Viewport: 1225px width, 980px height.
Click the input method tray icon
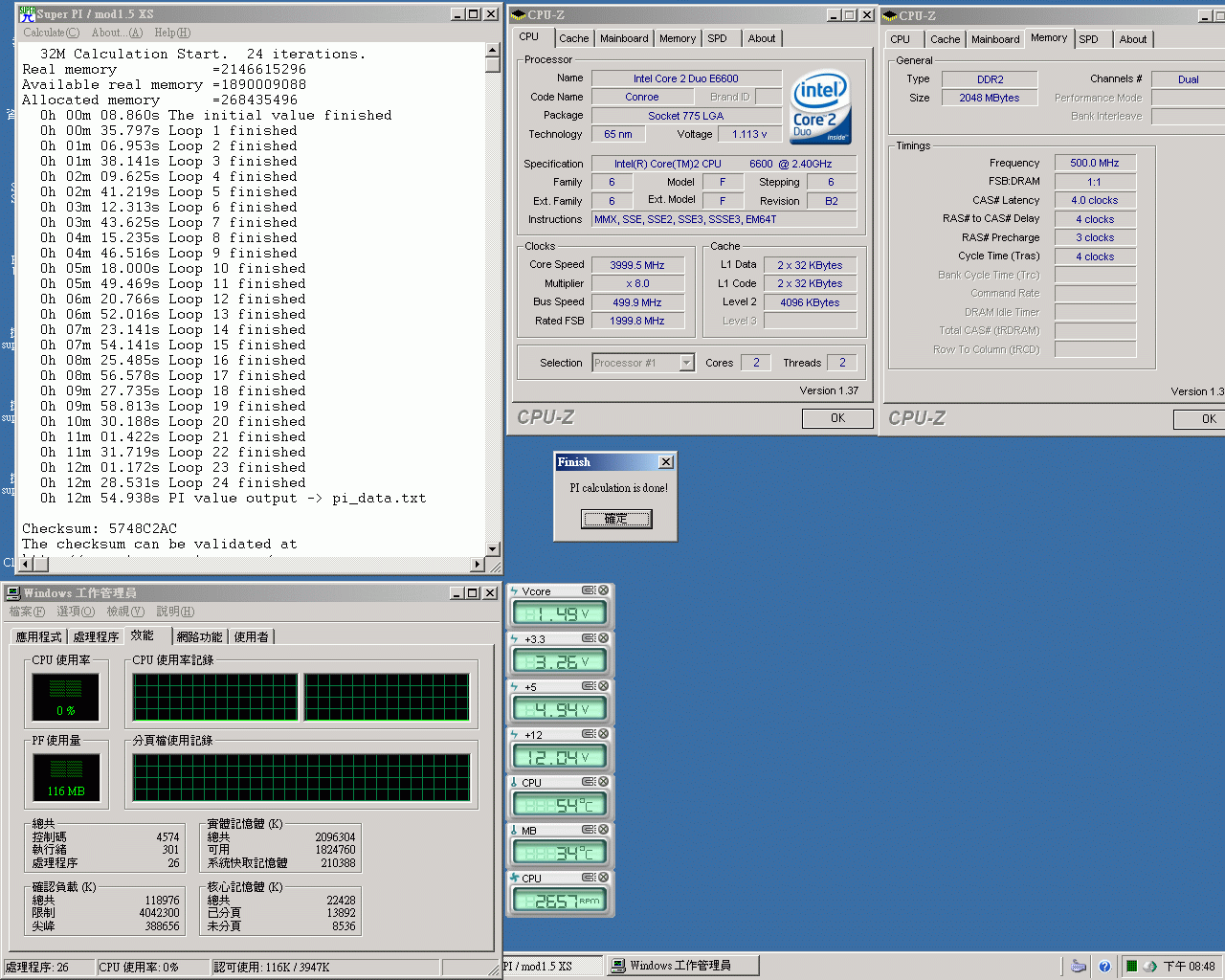tap(1079, 967)
